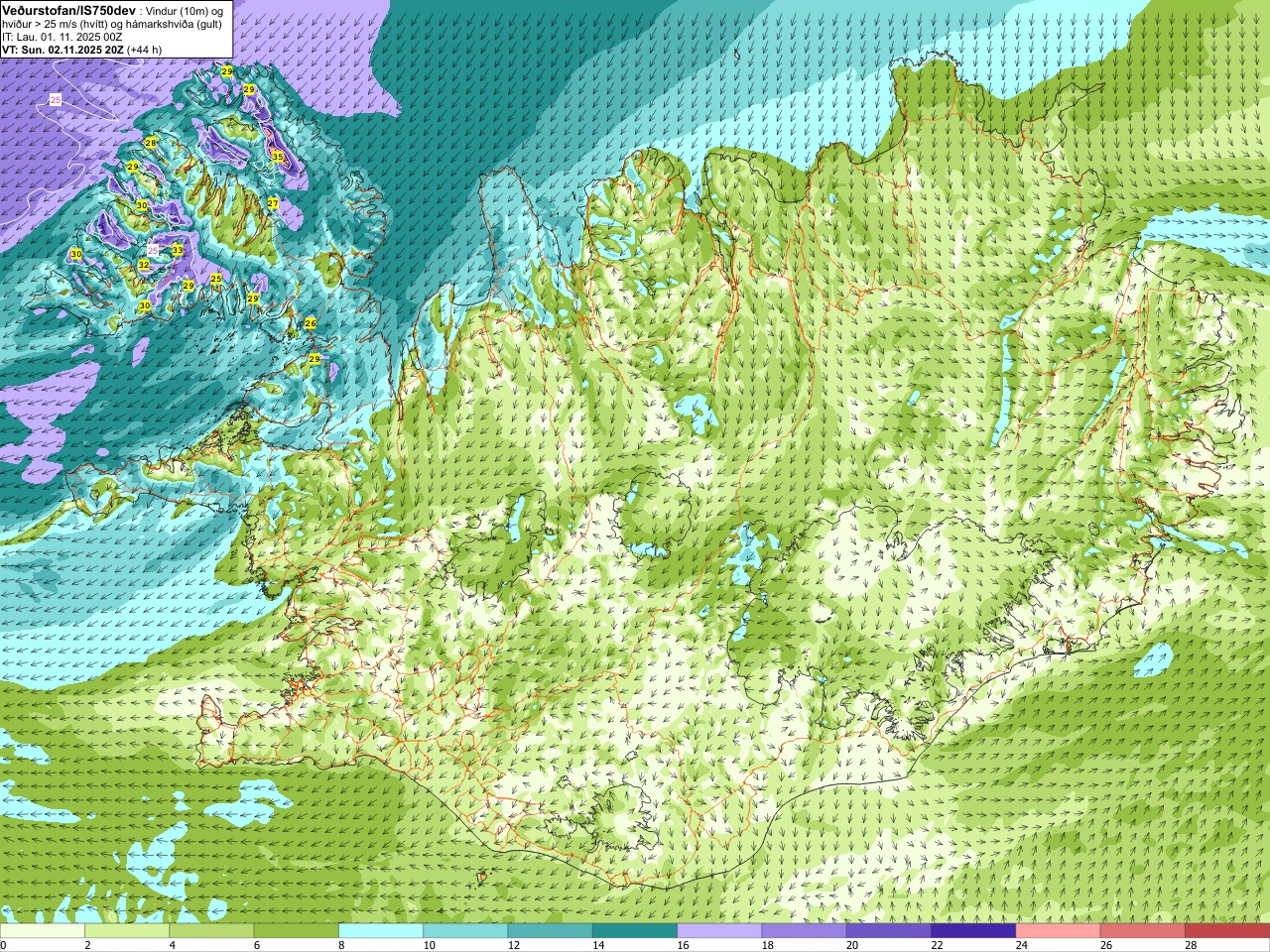Viewport: 1270px width, 952px height.
Task: Click the yellow 26 gust marker
Action: (311, 323)
